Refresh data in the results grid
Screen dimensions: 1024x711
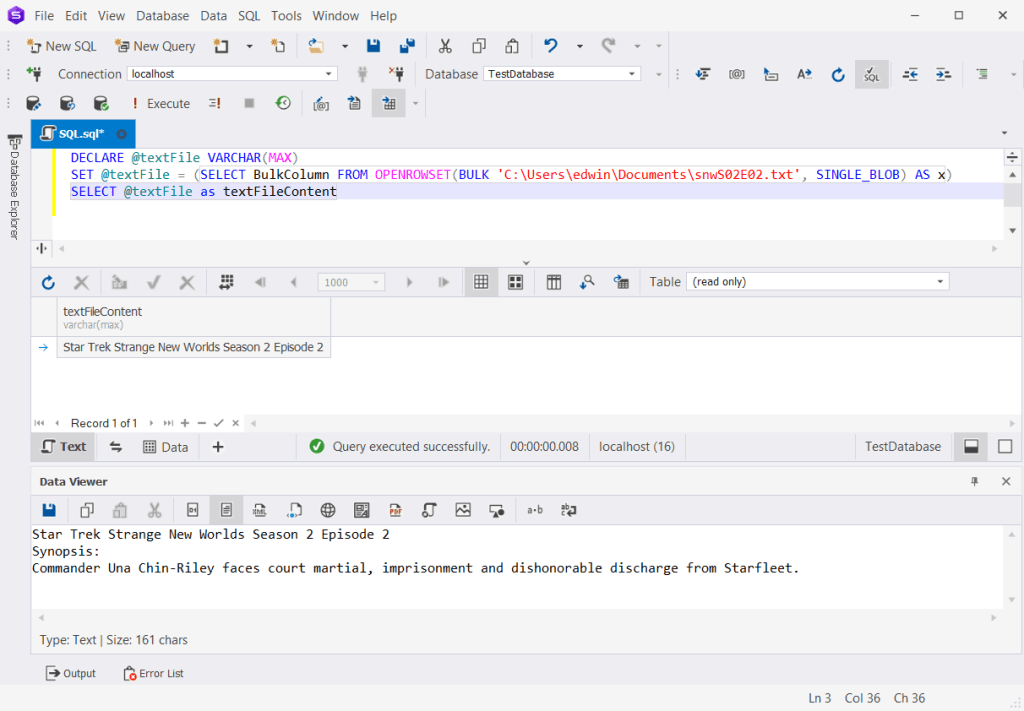click(48, 282)
